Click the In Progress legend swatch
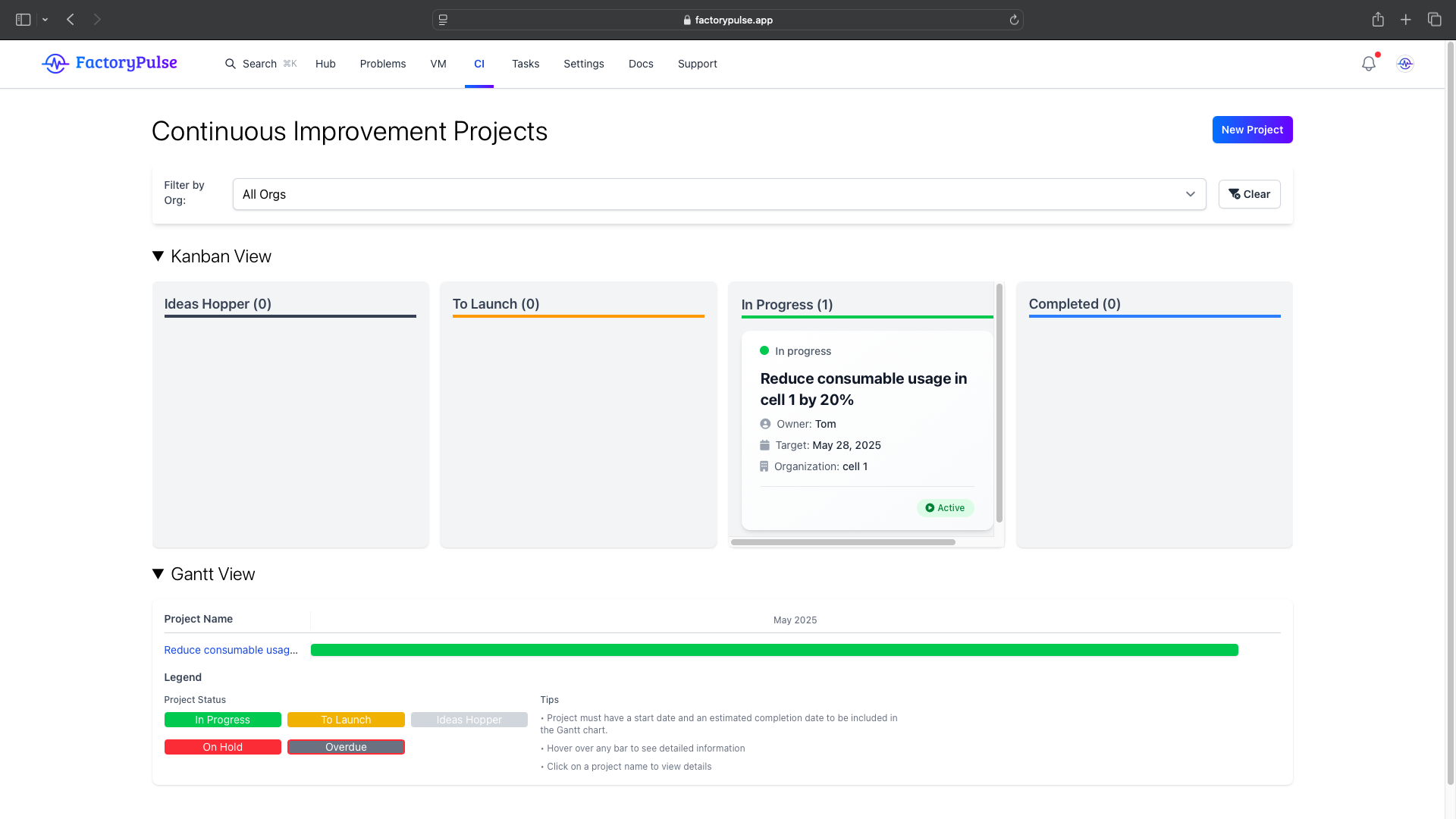 pos(222,720)
